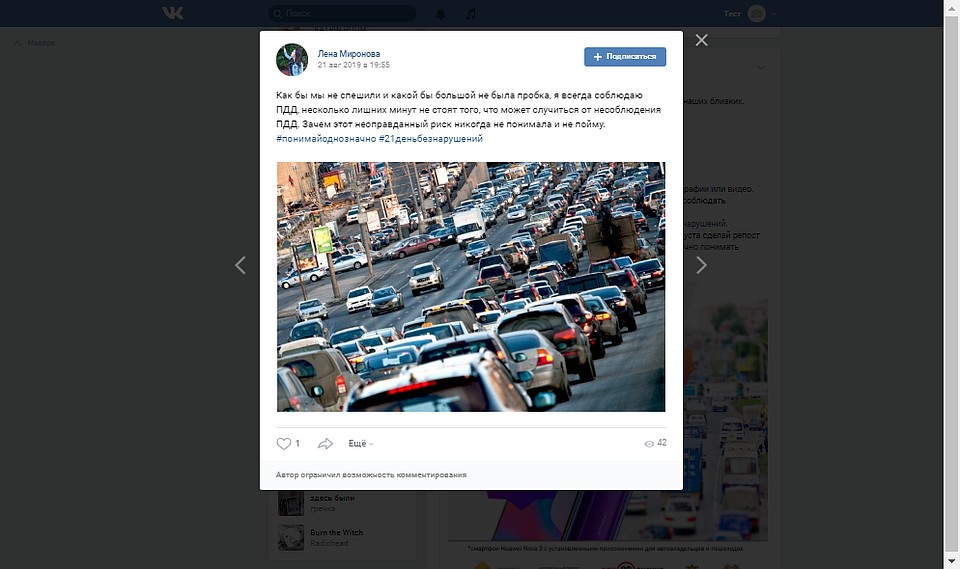Open the traffic jam photo

[x=471, y=287]
